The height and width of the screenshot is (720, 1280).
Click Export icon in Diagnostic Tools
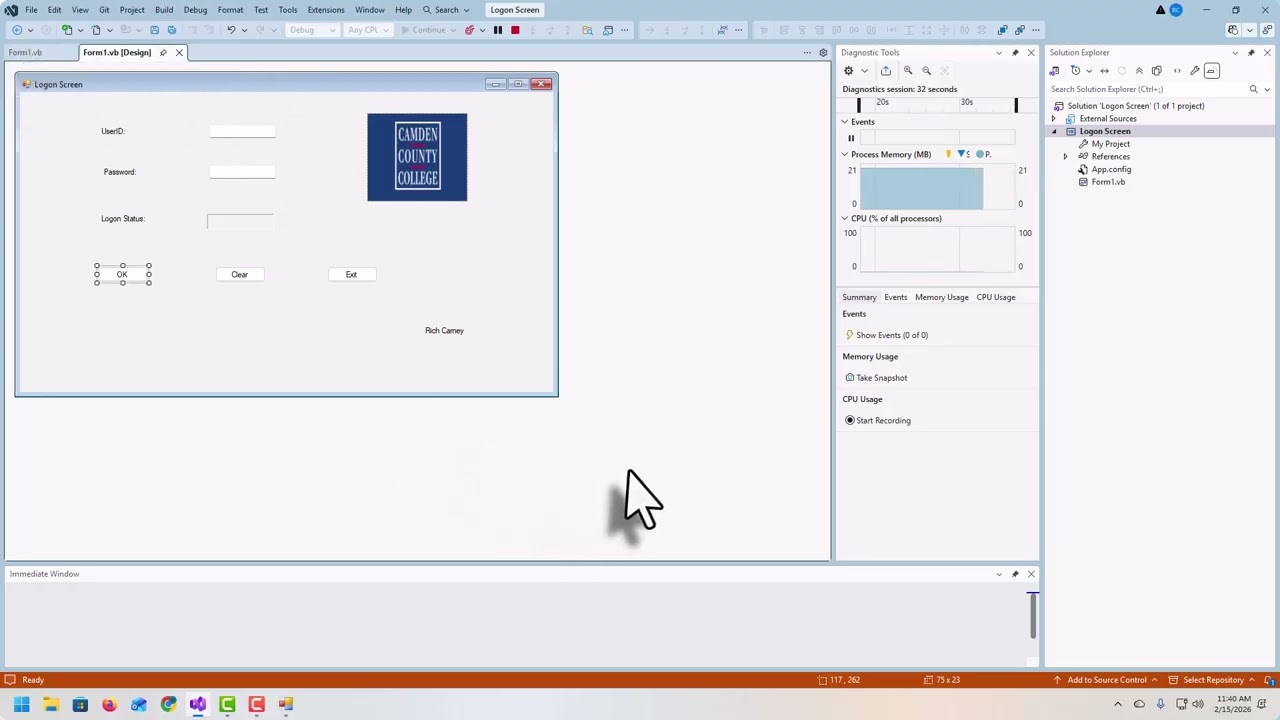[886, 71]
